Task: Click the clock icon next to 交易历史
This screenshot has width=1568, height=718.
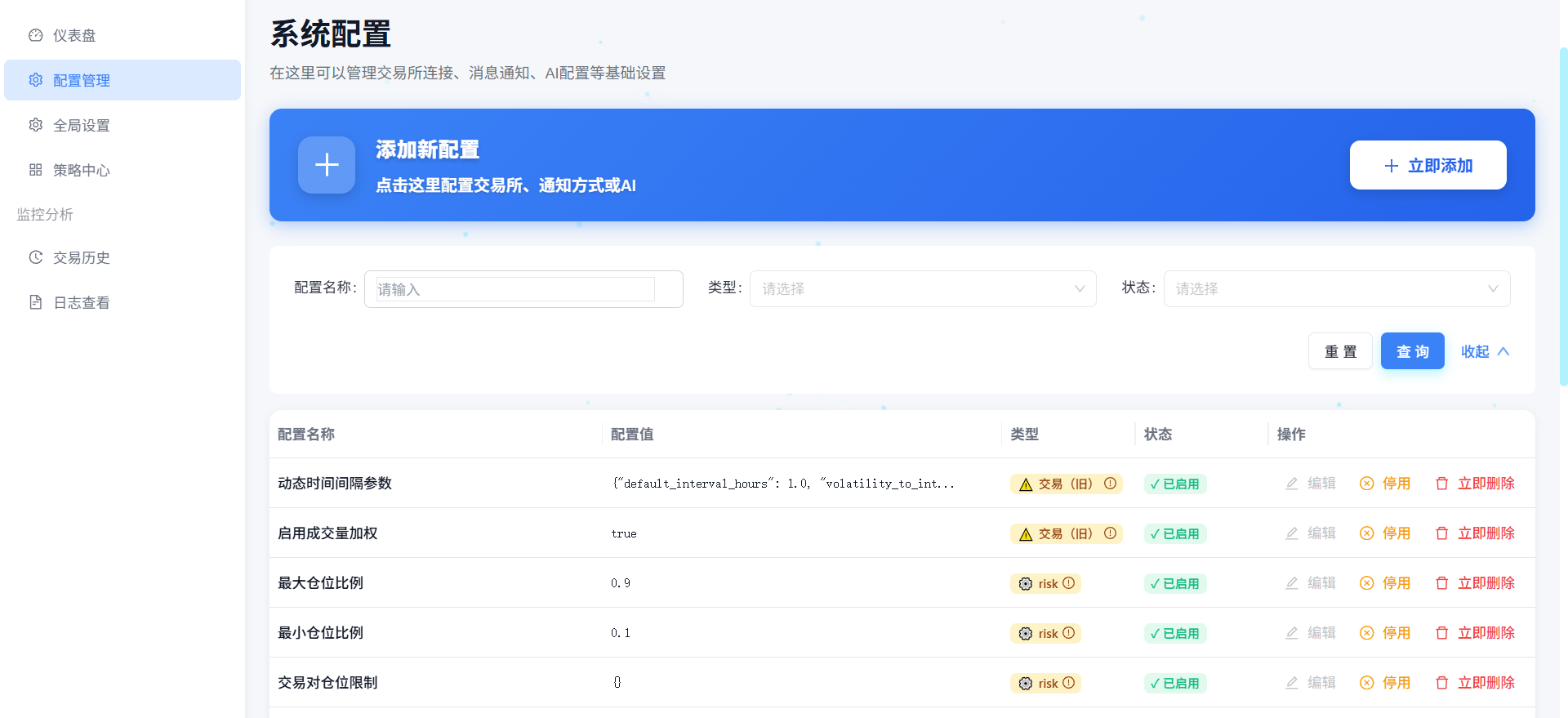Action: (x=36, y=257)
